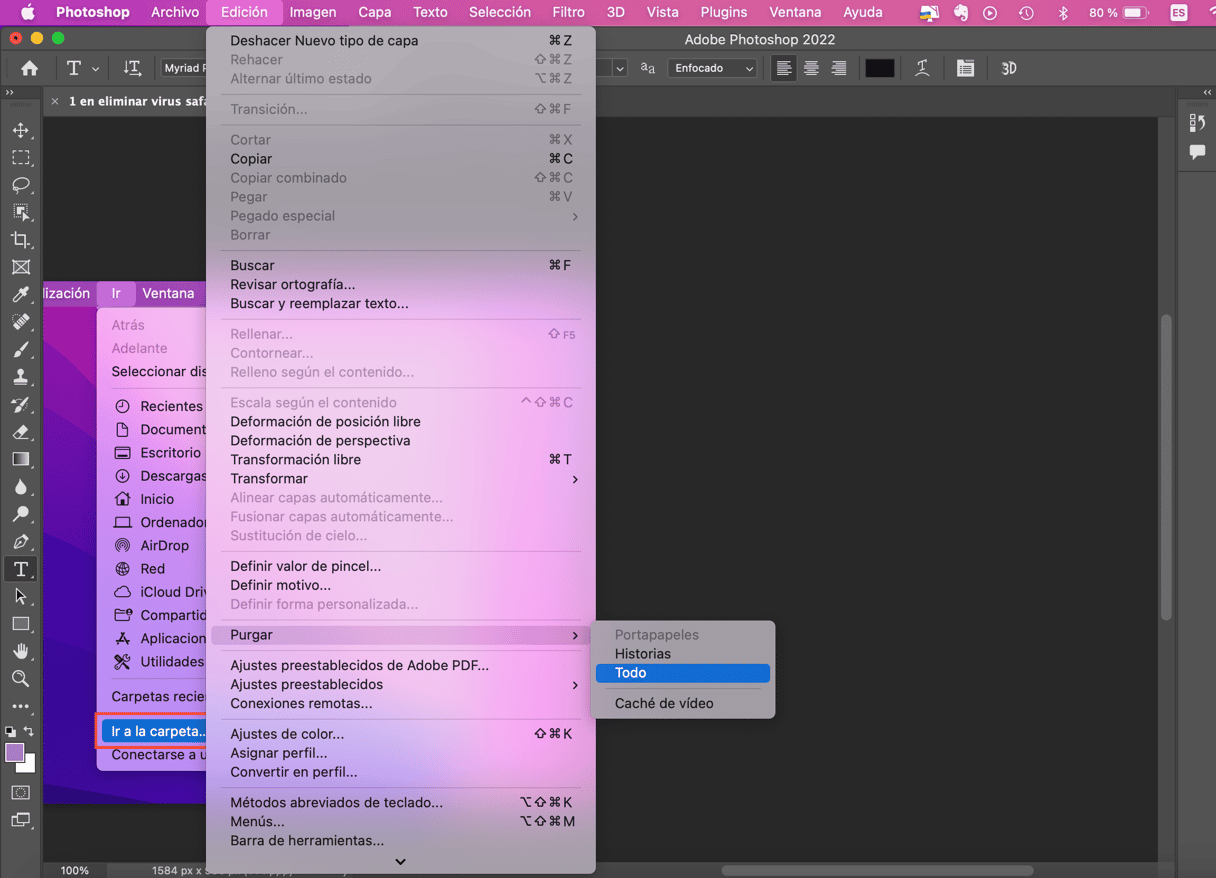1216x878 pixels.
Task: Reset default foreground and background colors
Action: point(10,732)
